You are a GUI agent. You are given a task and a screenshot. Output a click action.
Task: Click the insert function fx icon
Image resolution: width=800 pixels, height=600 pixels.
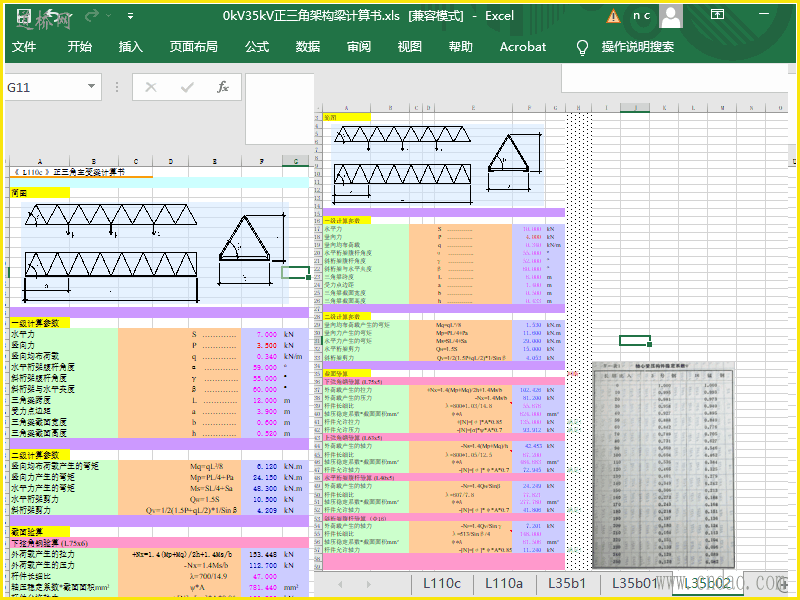click(223, 87)
